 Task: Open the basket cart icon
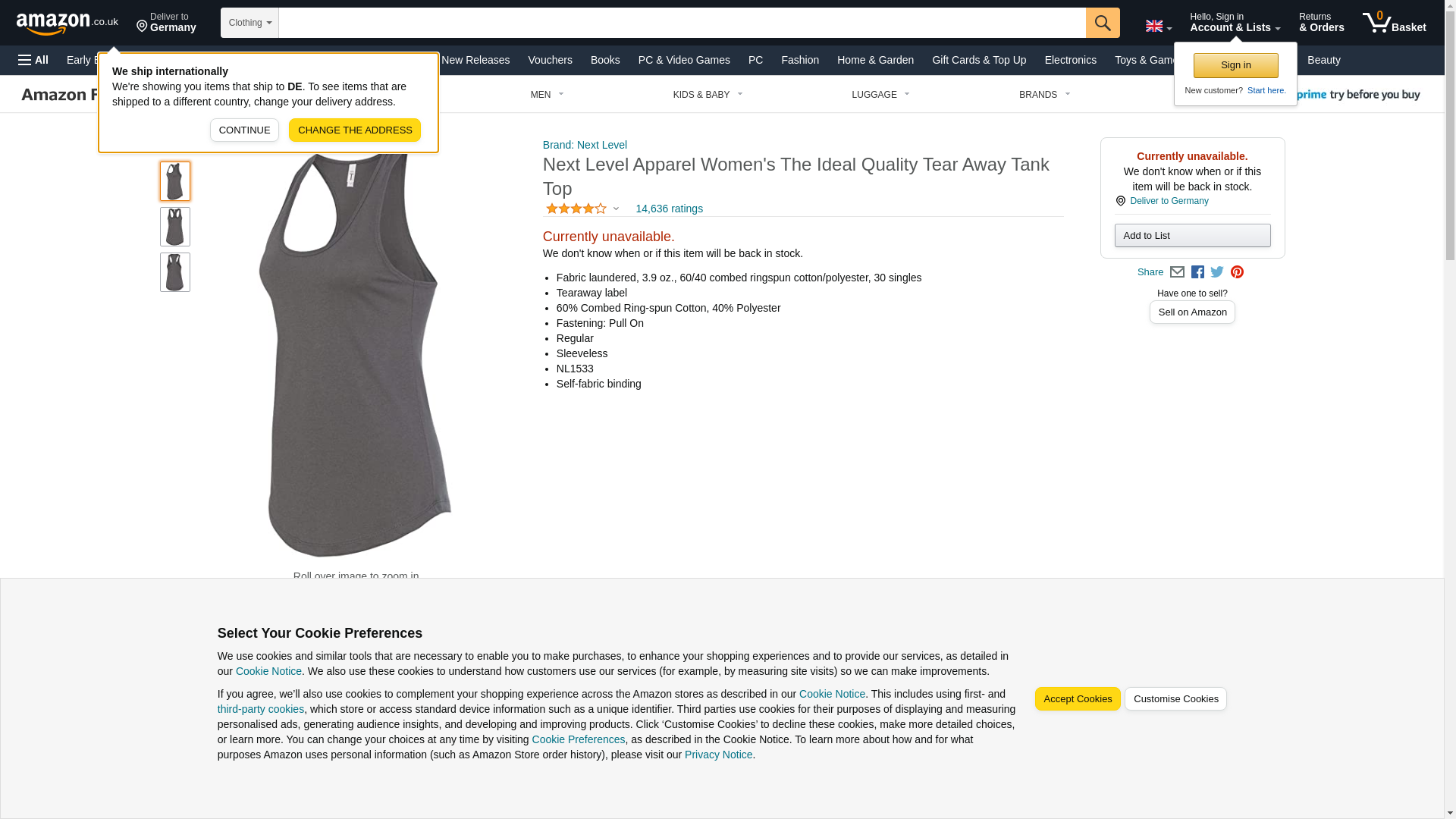point(1394,23)
